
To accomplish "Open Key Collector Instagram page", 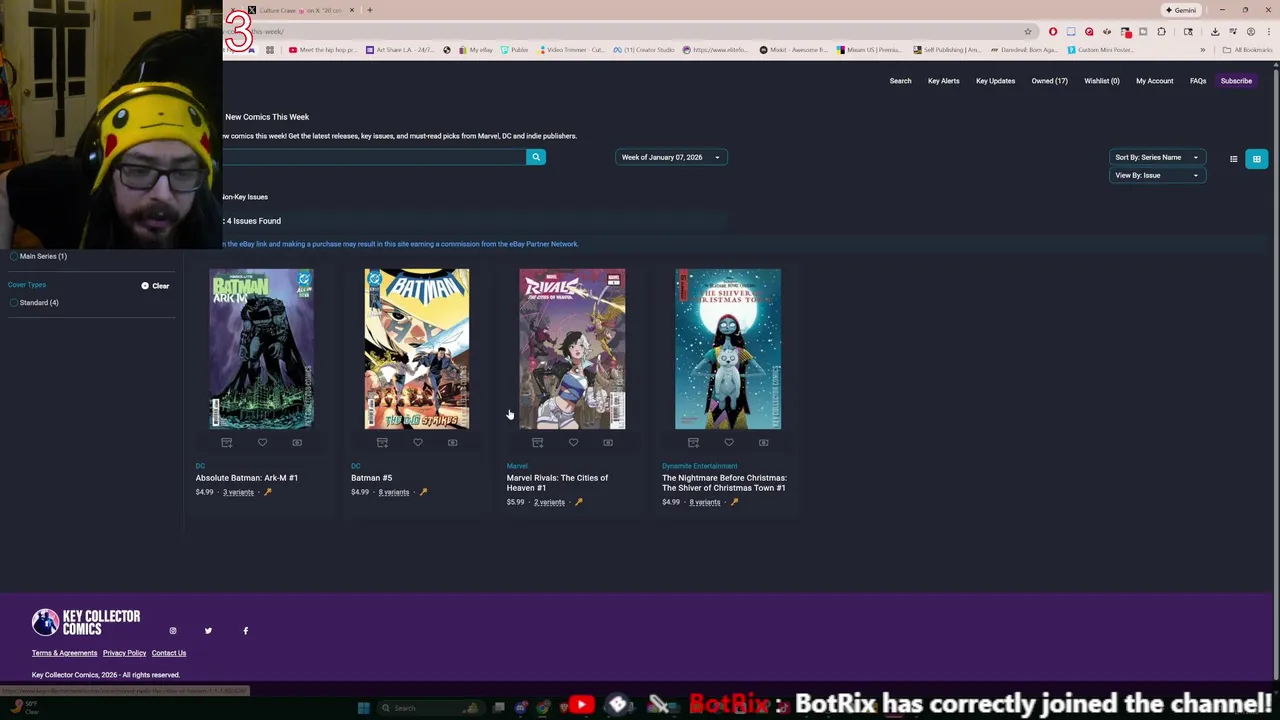I will click(x=173, y=631).
